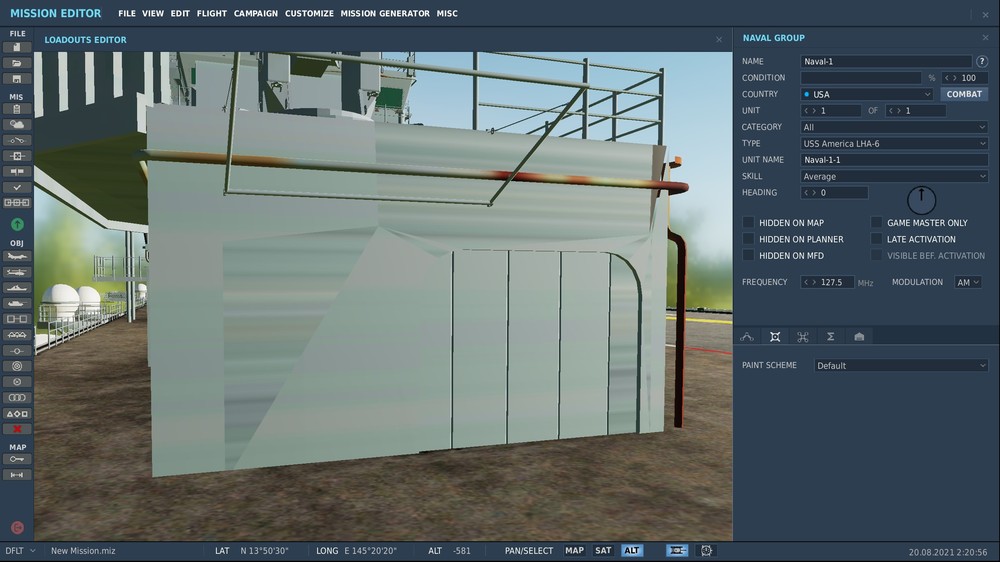This screenshot has height=562, width=1000.
Task: Click the green fly mission arrow
Action: pyautogui.click(x=17, y=224)
